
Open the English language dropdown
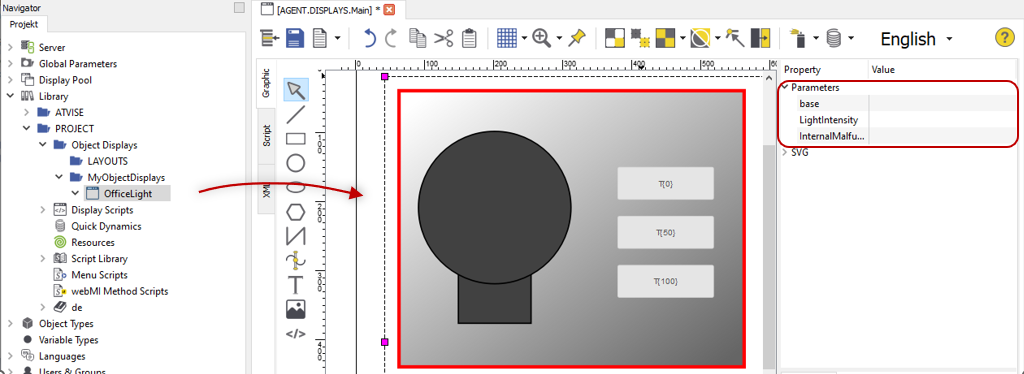coord(916,39)
